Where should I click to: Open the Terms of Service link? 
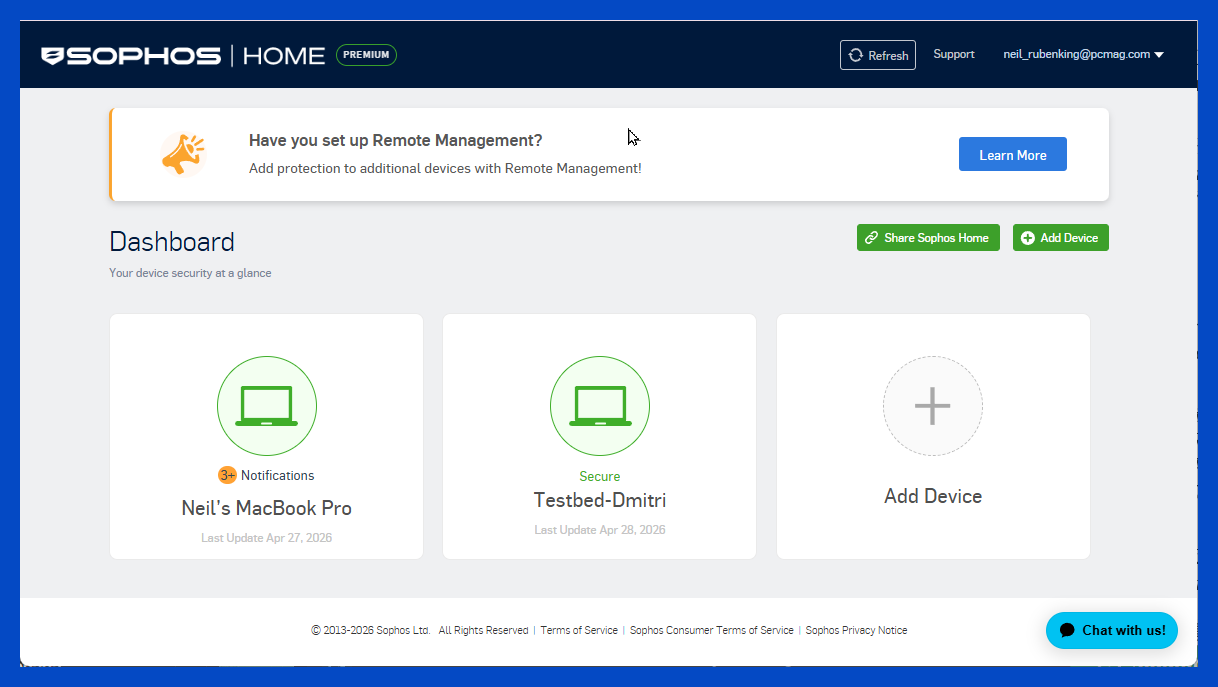(x=579, y=630)
